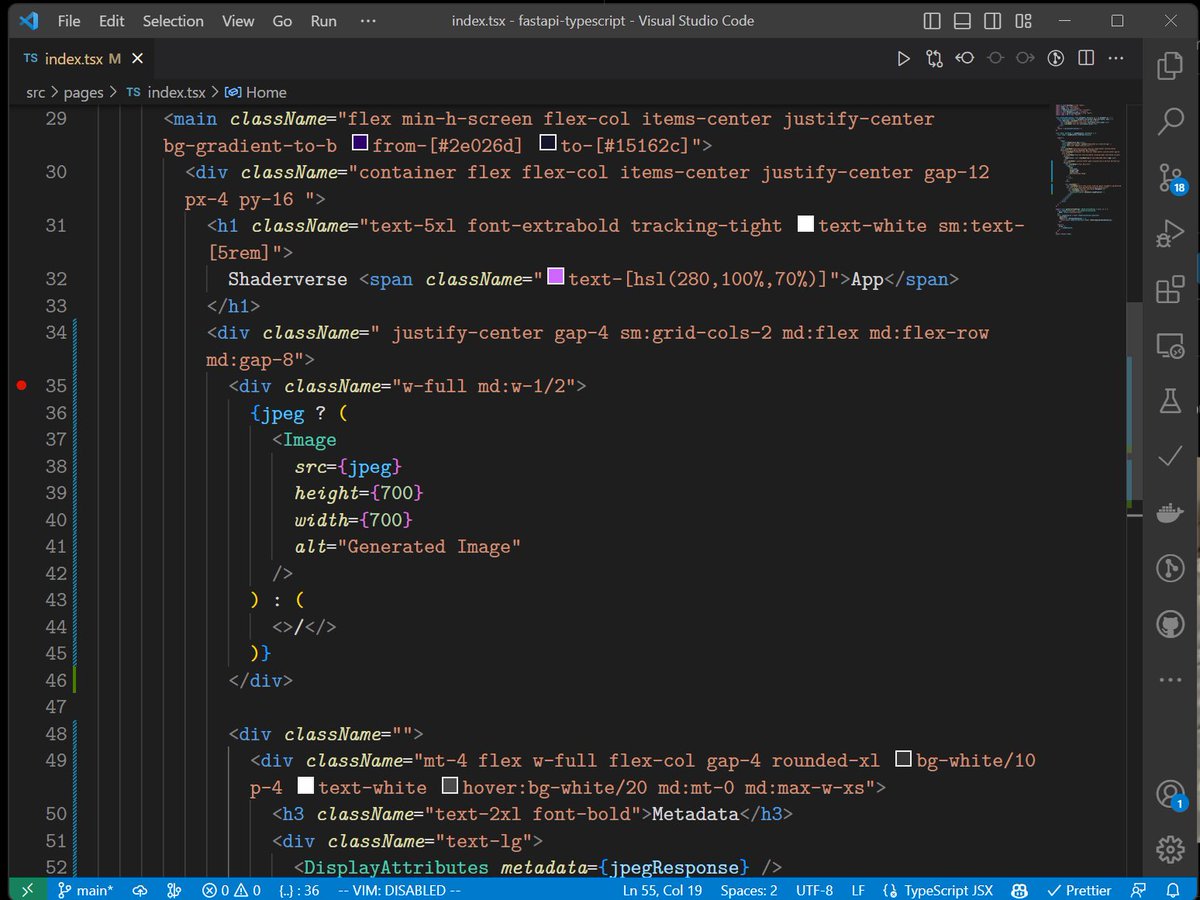Image resolution: width=1200 pixels, height=900 pixels.
Task: Expand the Home symbol breadcrumb
Action: 256,92
